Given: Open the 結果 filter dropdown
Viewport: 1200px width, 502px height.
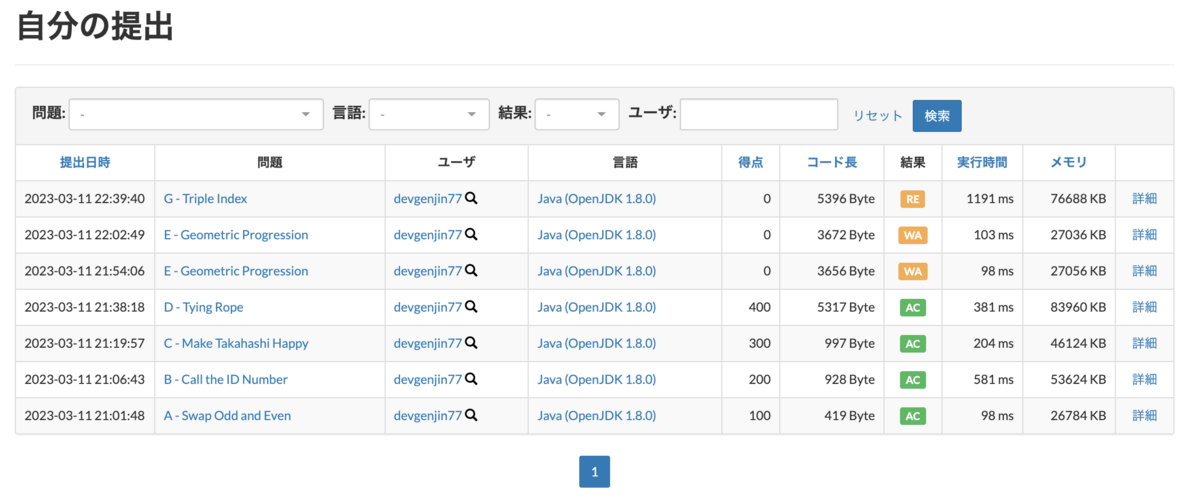Looking at the screenshot, I should (x=577, y=115).
